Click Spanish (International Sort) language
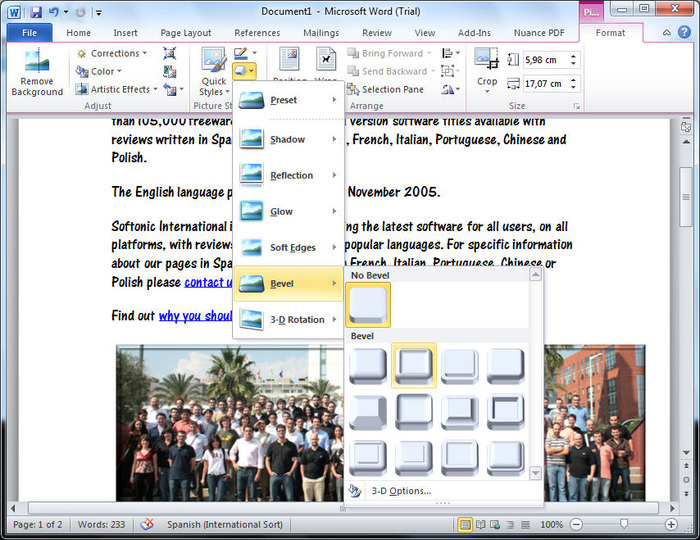 pos(225,524)
